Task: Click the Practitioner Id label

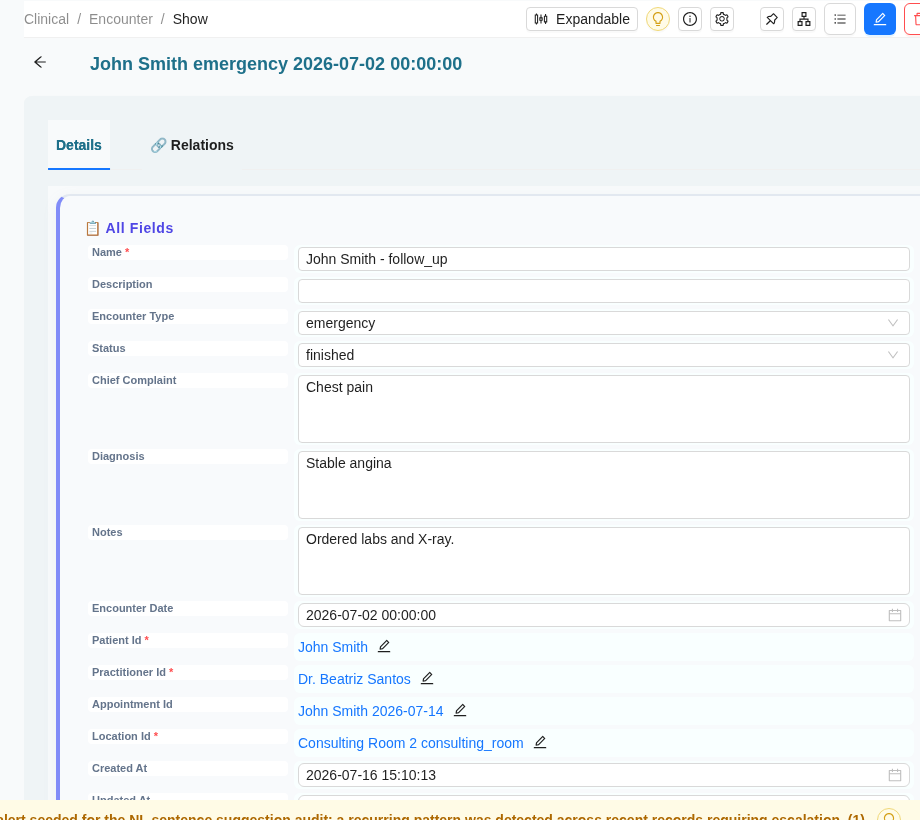Action: pos(133,672)
